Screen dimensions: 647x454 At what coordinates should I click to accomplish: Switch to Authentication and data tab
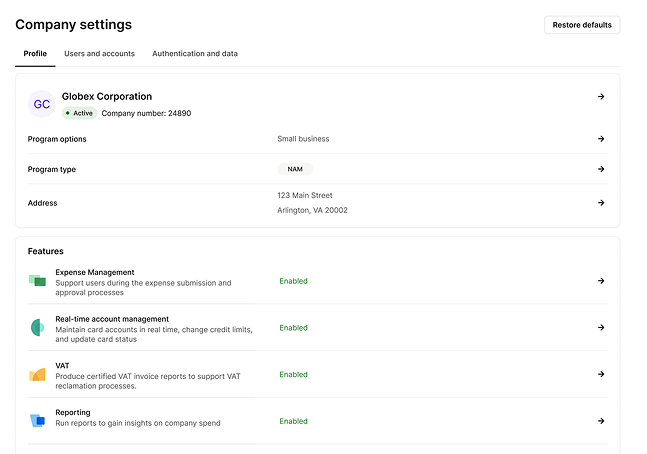click(x=195, y=53)
